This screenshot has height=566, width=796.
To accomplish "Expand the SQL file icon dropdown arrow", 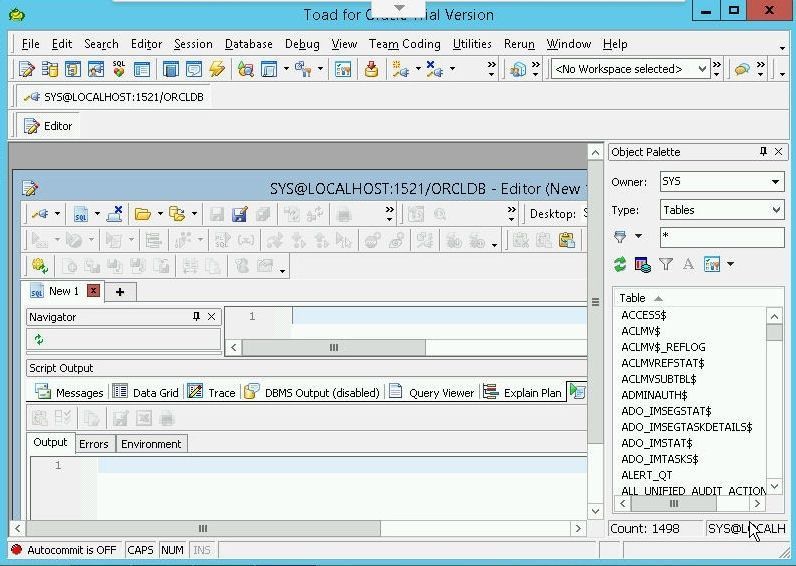I will 97,214.
